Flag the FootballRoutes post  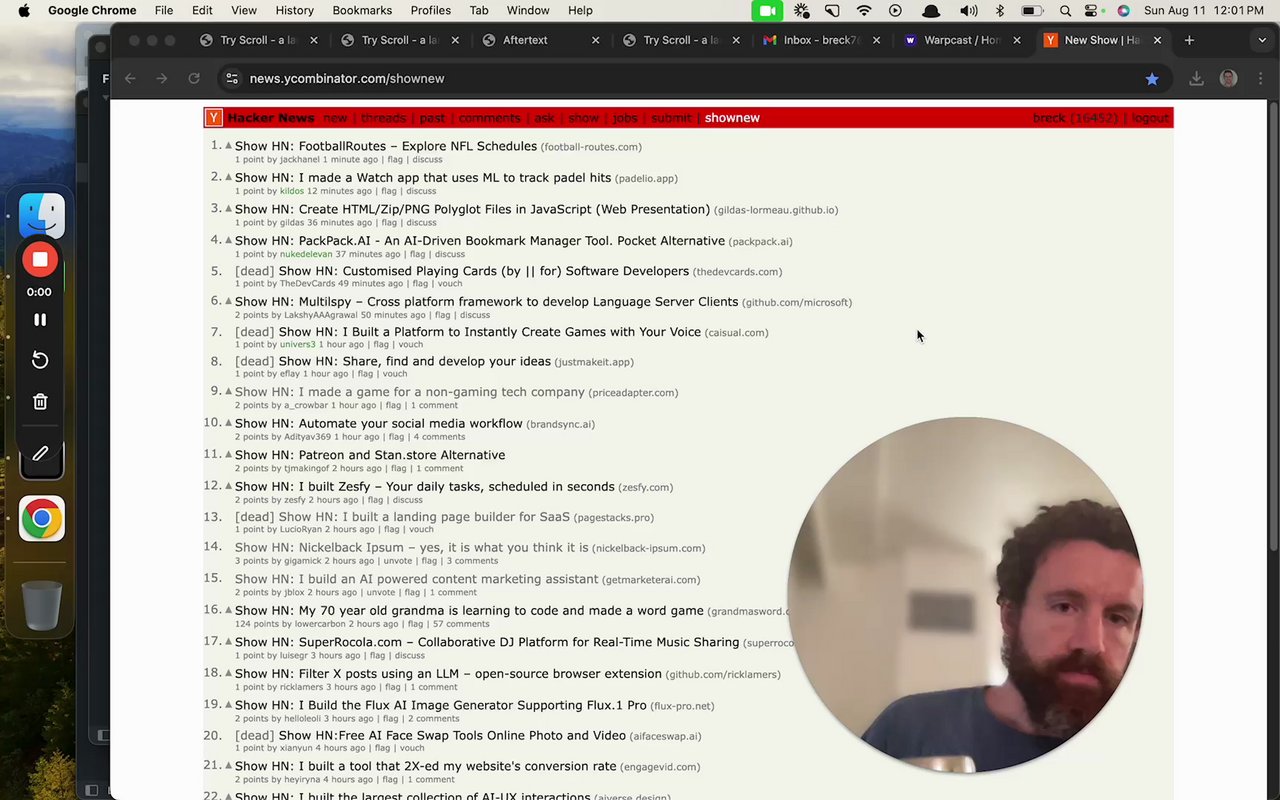point(395,159)
